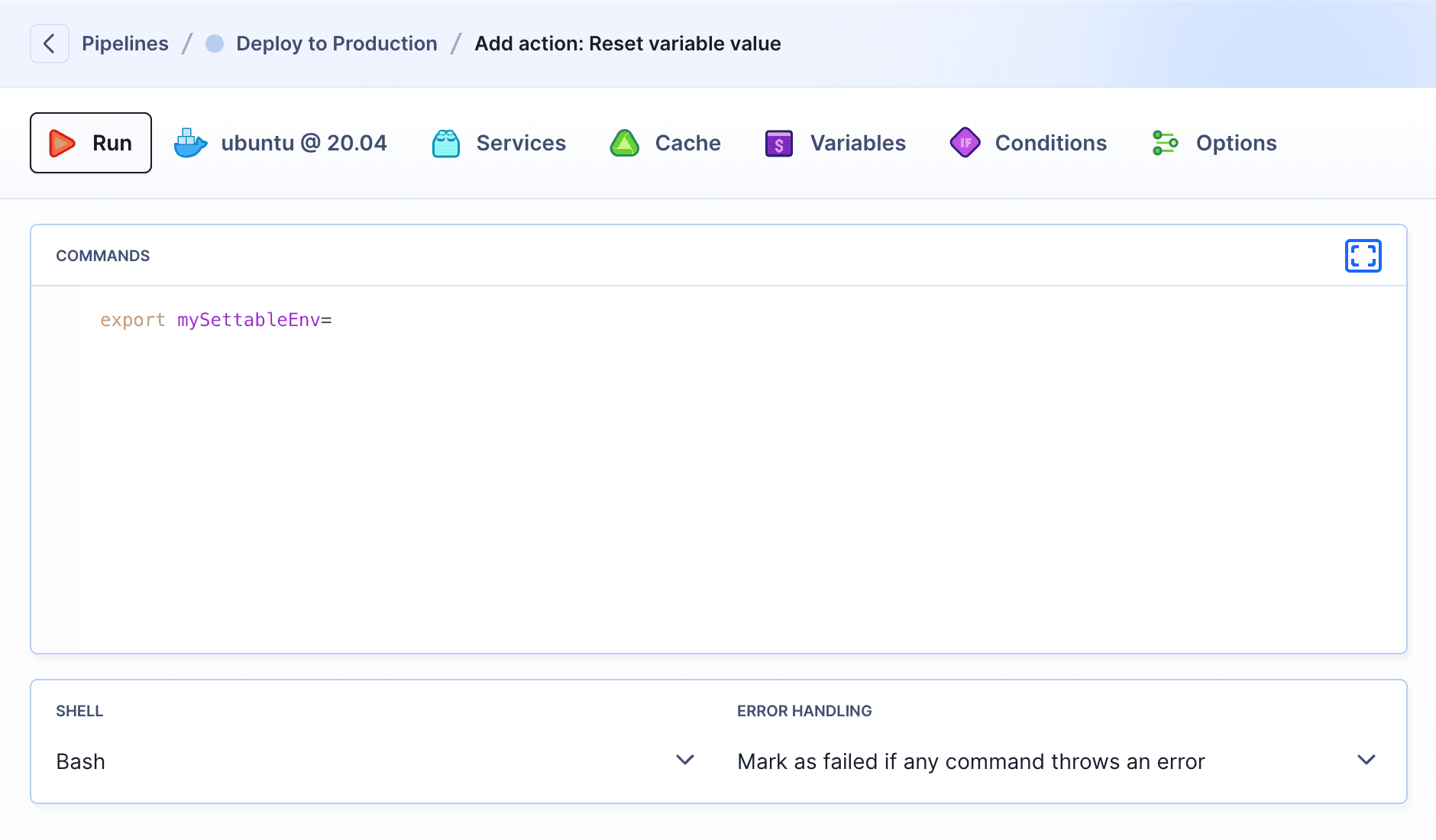Run the Reset variable value action
The height and width of the screenshot is (840, 1436).
(90, 142)
